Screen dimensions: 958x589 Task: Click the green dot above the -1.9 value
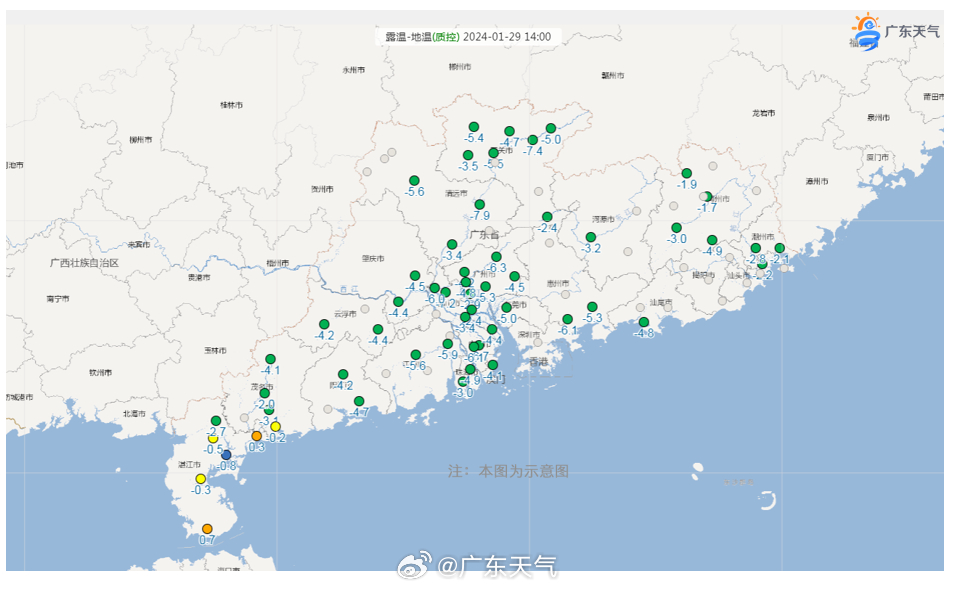[x=687, y=174]
